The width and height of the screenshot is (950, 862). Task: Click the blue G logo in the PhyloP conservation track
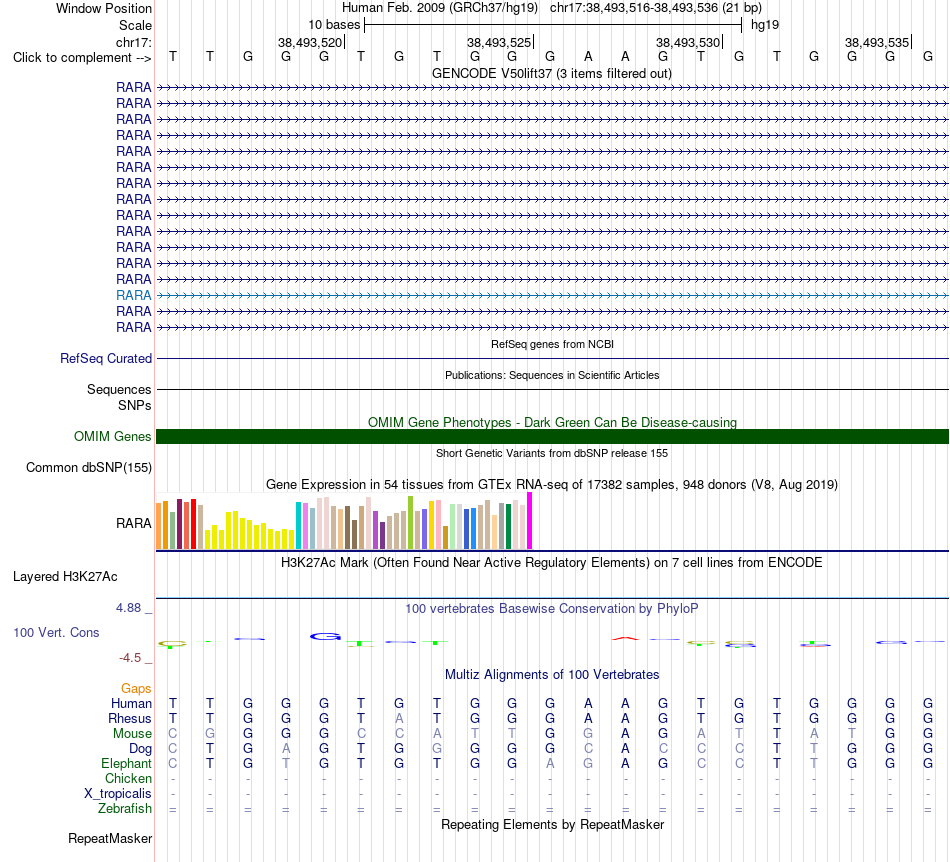point(325,636)
